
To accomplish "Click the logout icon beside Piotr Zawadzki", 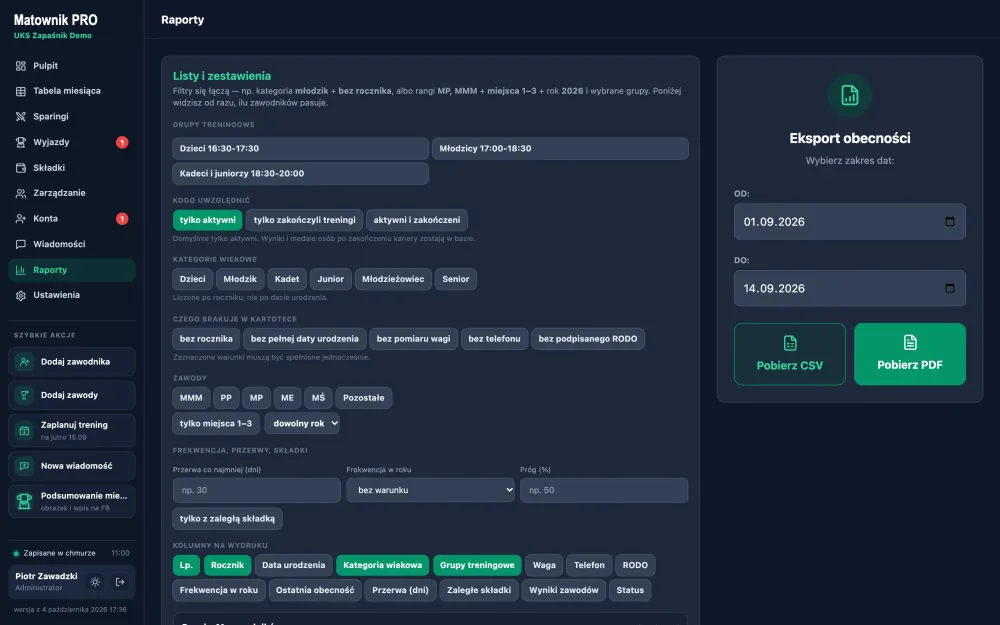I will point(120,582).
